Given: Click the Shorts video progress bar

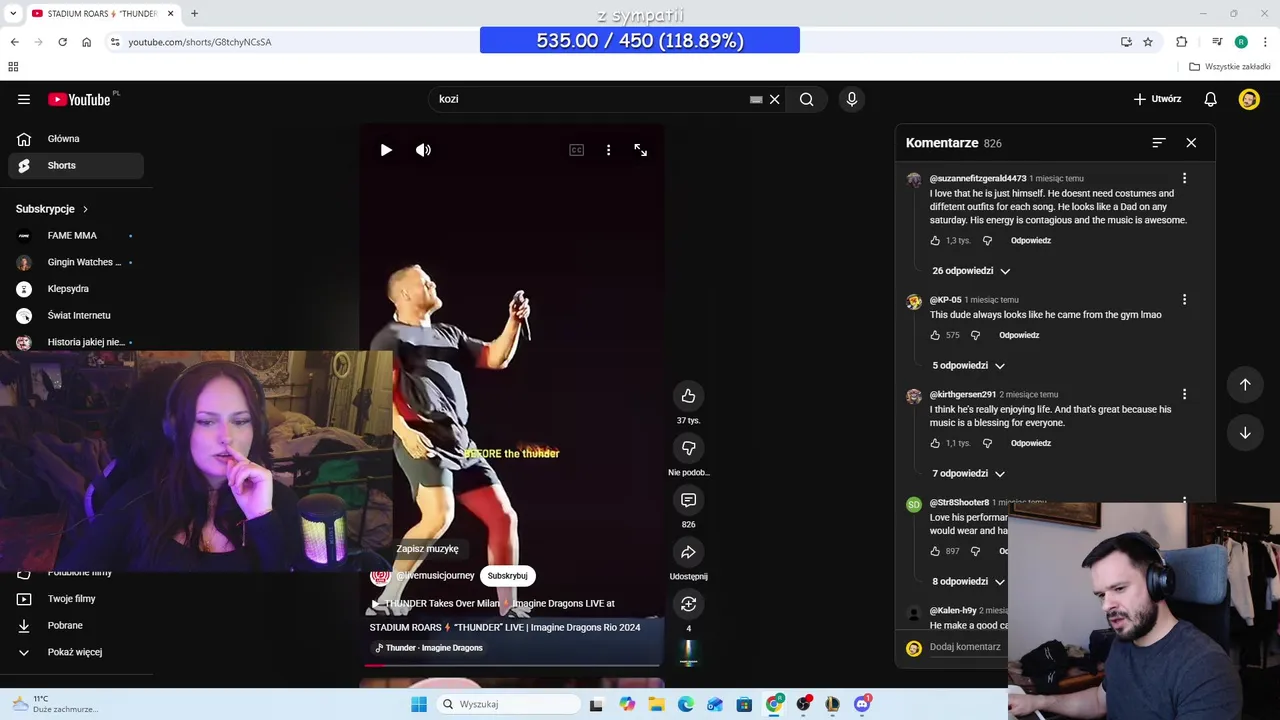Looking at the screenshot, I should [512, 664].
